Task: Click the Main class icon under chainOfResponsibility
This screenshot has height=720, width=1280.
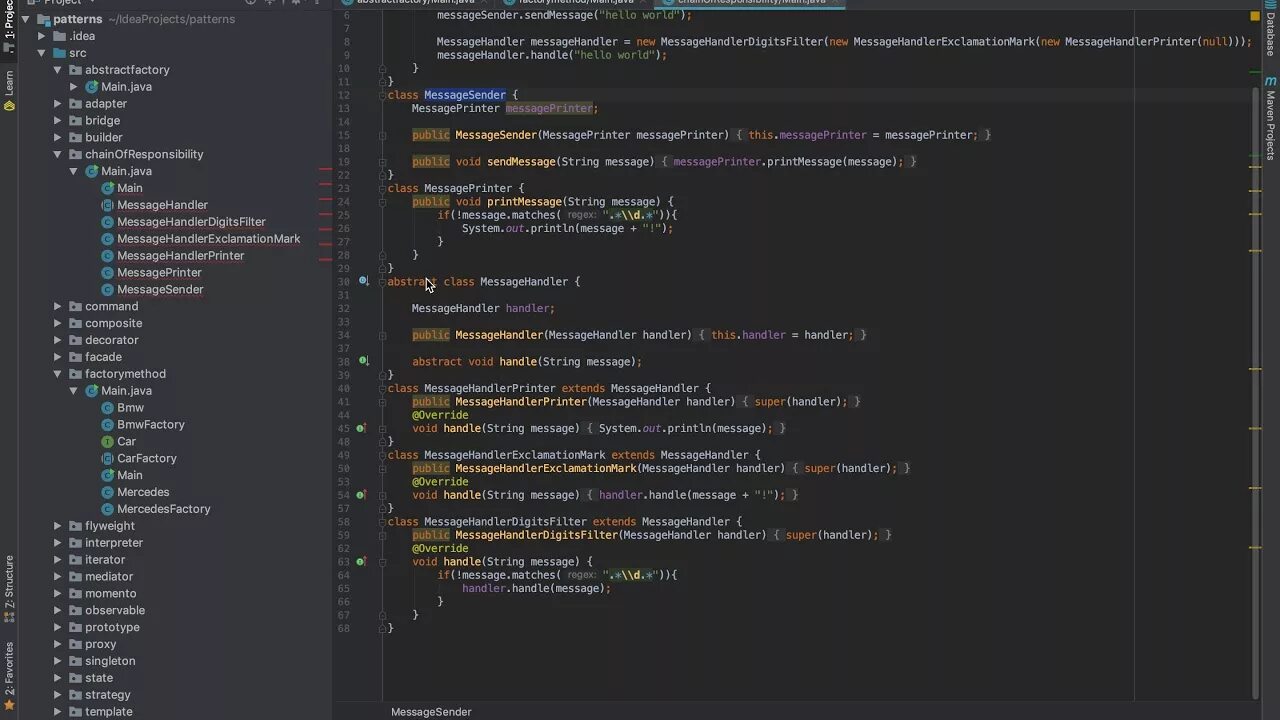Action: pyautogui.click(x=107, y=188)
